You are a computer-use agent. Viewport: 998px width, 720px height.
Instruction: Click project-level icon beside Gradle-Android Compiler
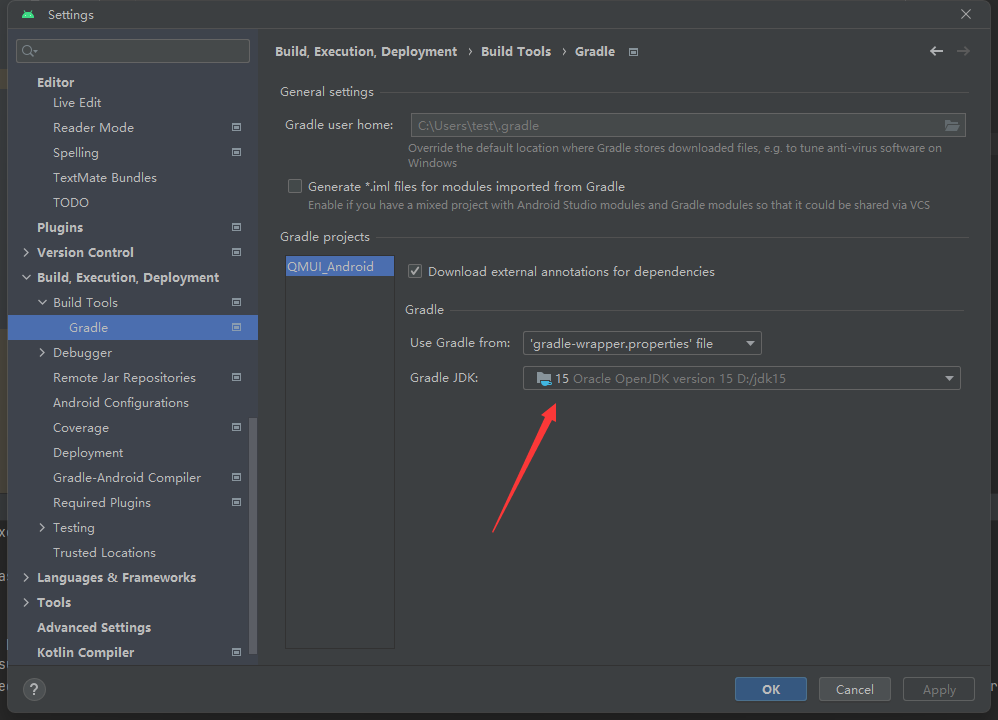[x=236, y=477]
